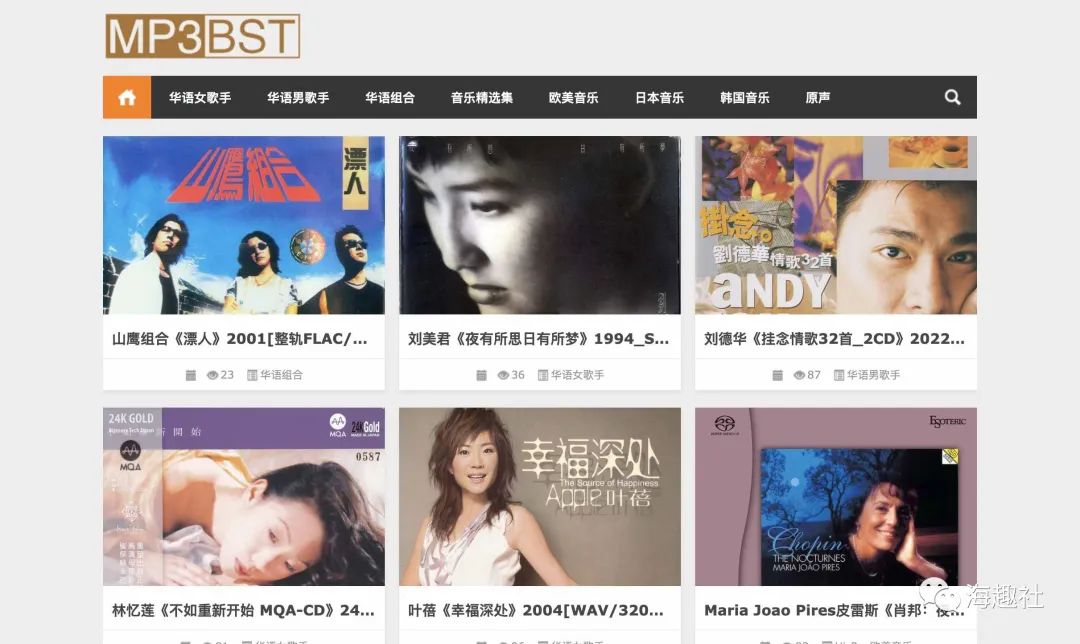The width and height of the screenshot is (1080, 644).
Task: Click calendar icon under 刘德华 post
Action: [778, 375]
